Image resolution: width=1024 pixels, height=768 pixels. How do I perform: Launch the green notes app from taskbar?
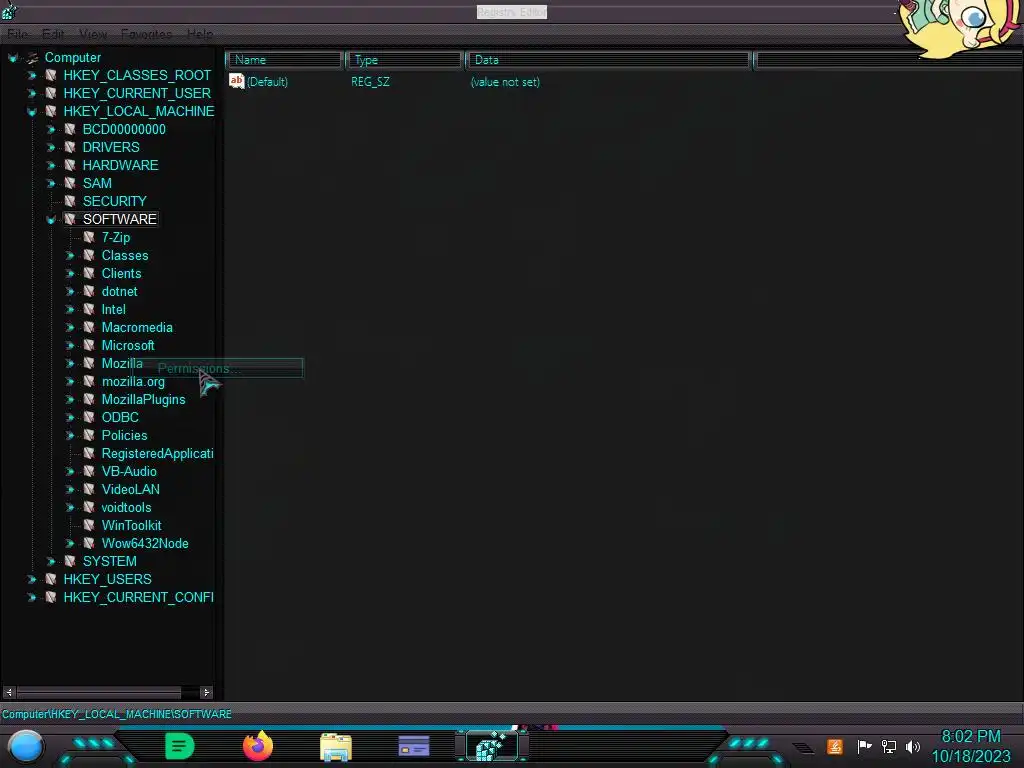[180, 746]
